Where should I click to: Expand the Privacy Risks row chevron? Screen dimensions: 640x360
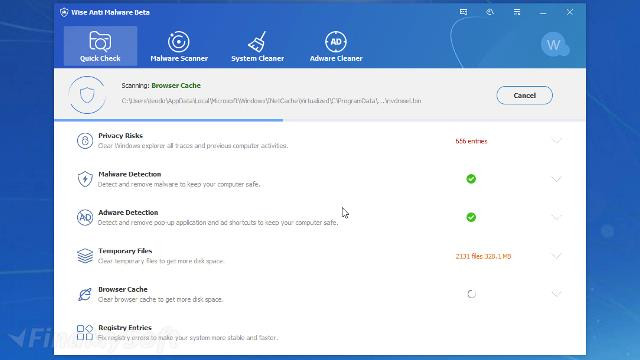click(556, 140)
